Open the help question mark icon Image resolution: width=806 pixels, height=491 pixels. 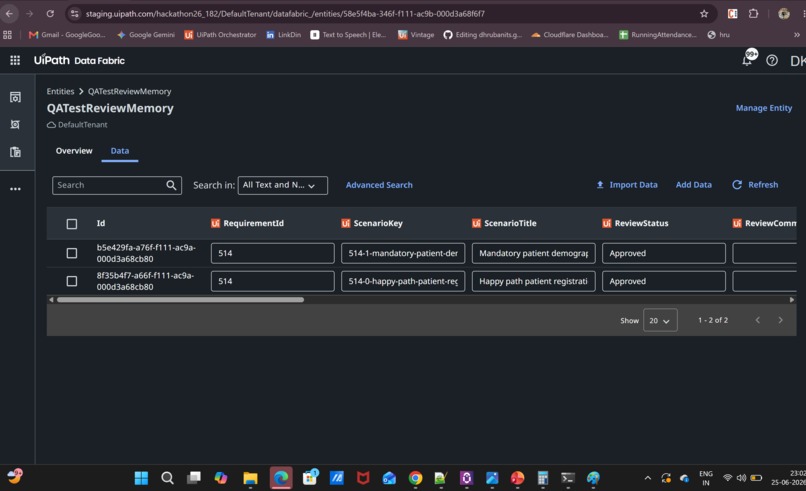772,61
